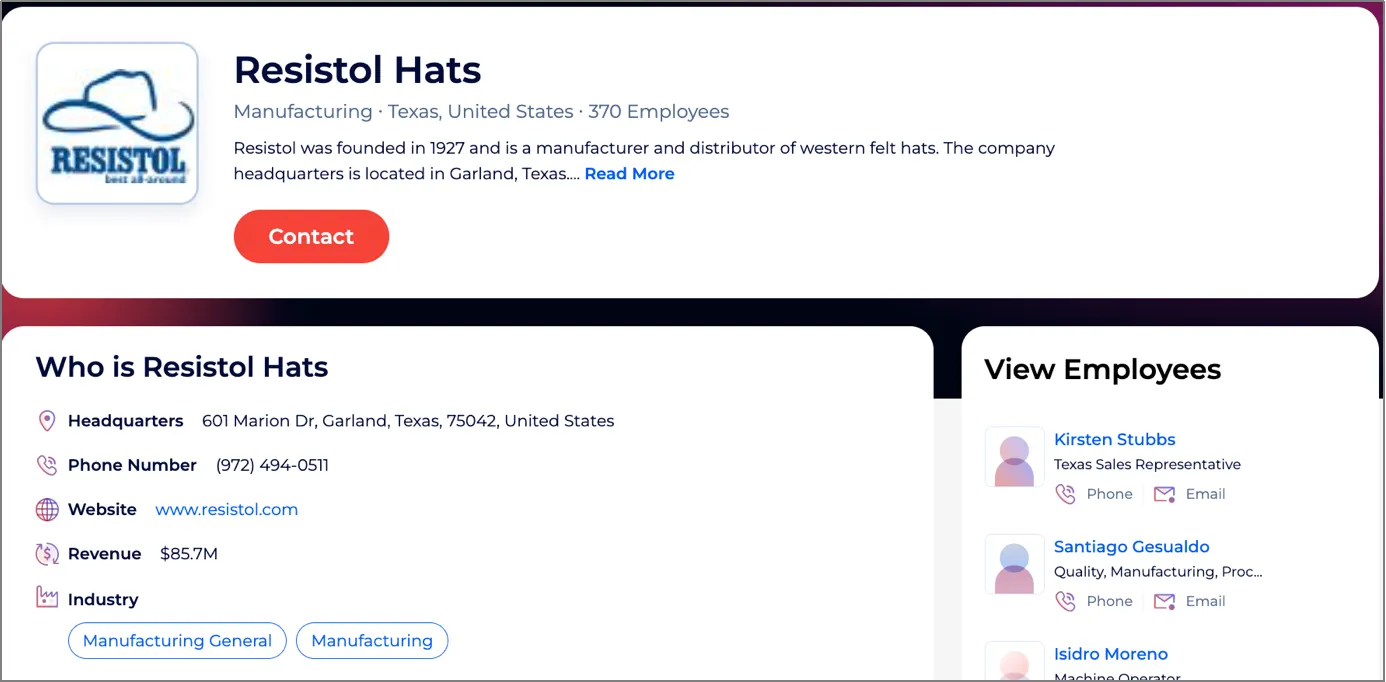Screen dimensions: 1386x682
Task: Click phone icon under Santiago Gesualdo
Action: coord(1066,601)
